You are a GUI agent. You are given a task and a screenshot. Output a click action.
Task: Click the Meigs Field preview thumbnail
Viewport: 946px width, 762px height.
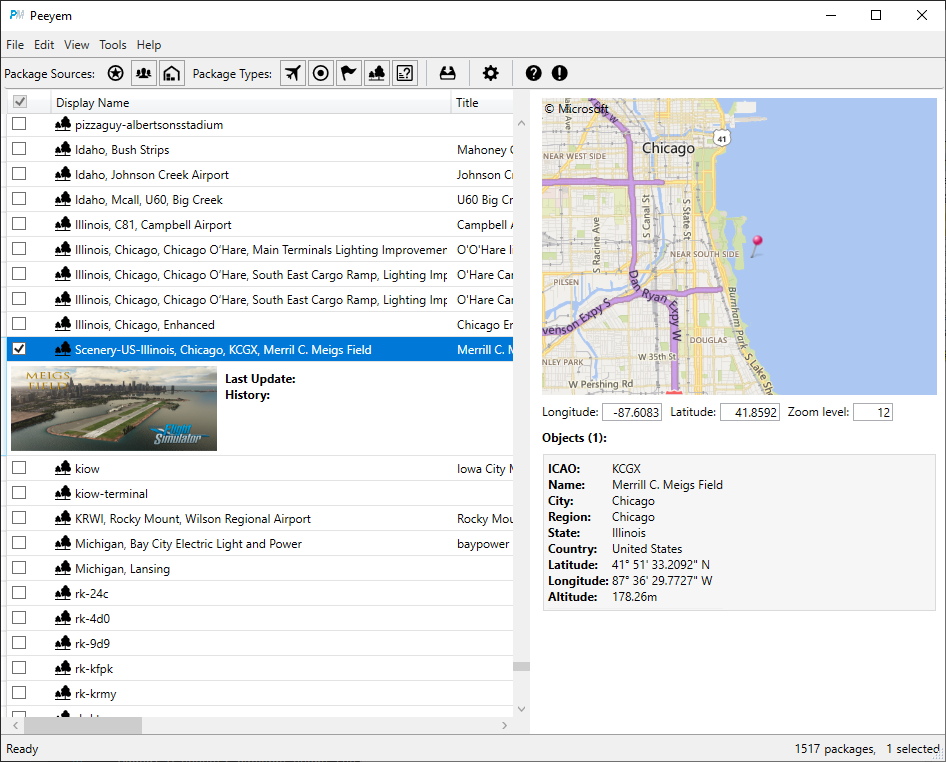click(x=114, y=408)
